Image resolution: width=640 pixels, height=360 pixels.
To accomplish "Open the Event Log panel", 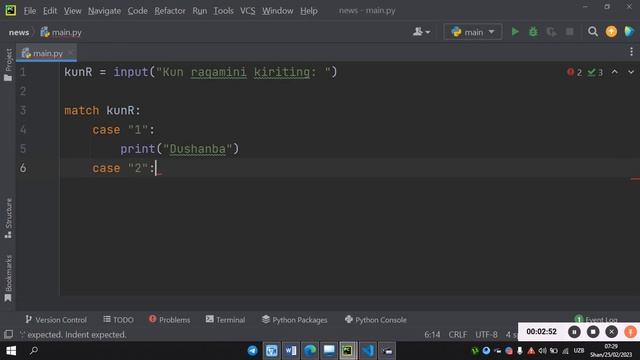I will 596,319.
